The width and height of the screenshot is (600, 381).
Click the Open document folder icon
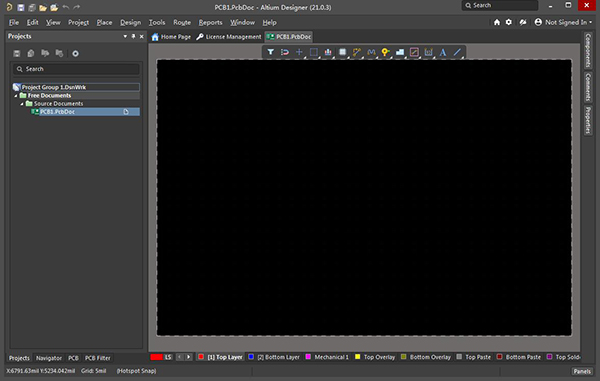pyautogui.click(x=43, y=7)
